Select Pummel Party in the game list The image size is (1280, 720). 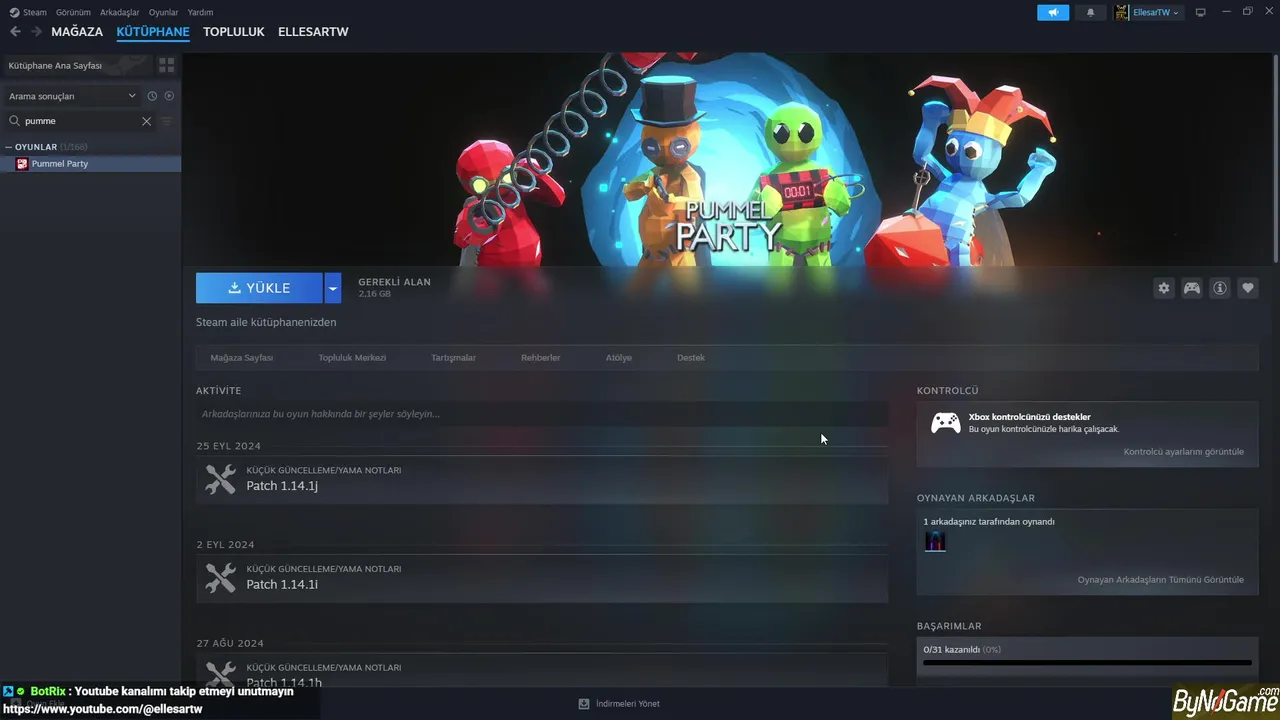(90, 163)
